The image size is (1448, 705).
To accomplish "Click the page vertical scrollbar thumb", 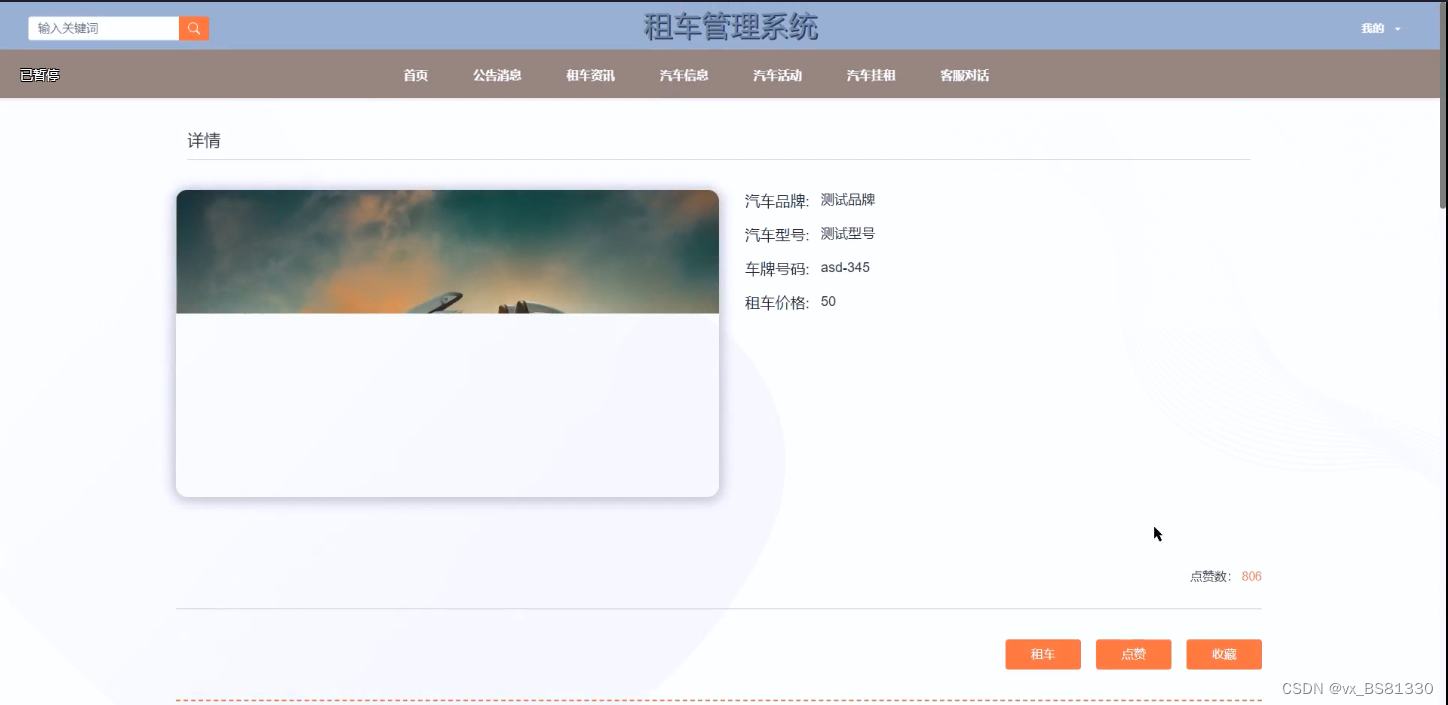I will click(x=1443, y=105).
